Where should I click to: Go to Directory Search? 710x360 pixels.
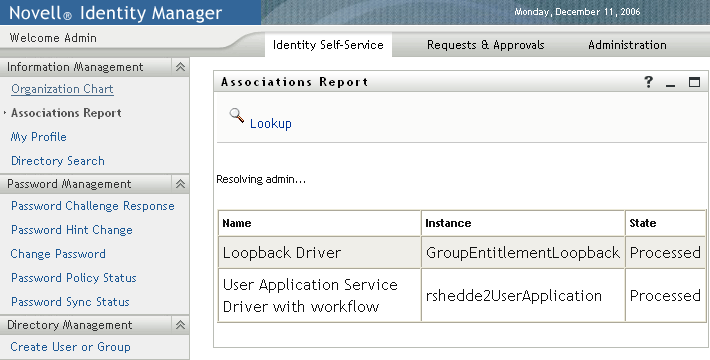pyautogui.click(x=58, y=161)
